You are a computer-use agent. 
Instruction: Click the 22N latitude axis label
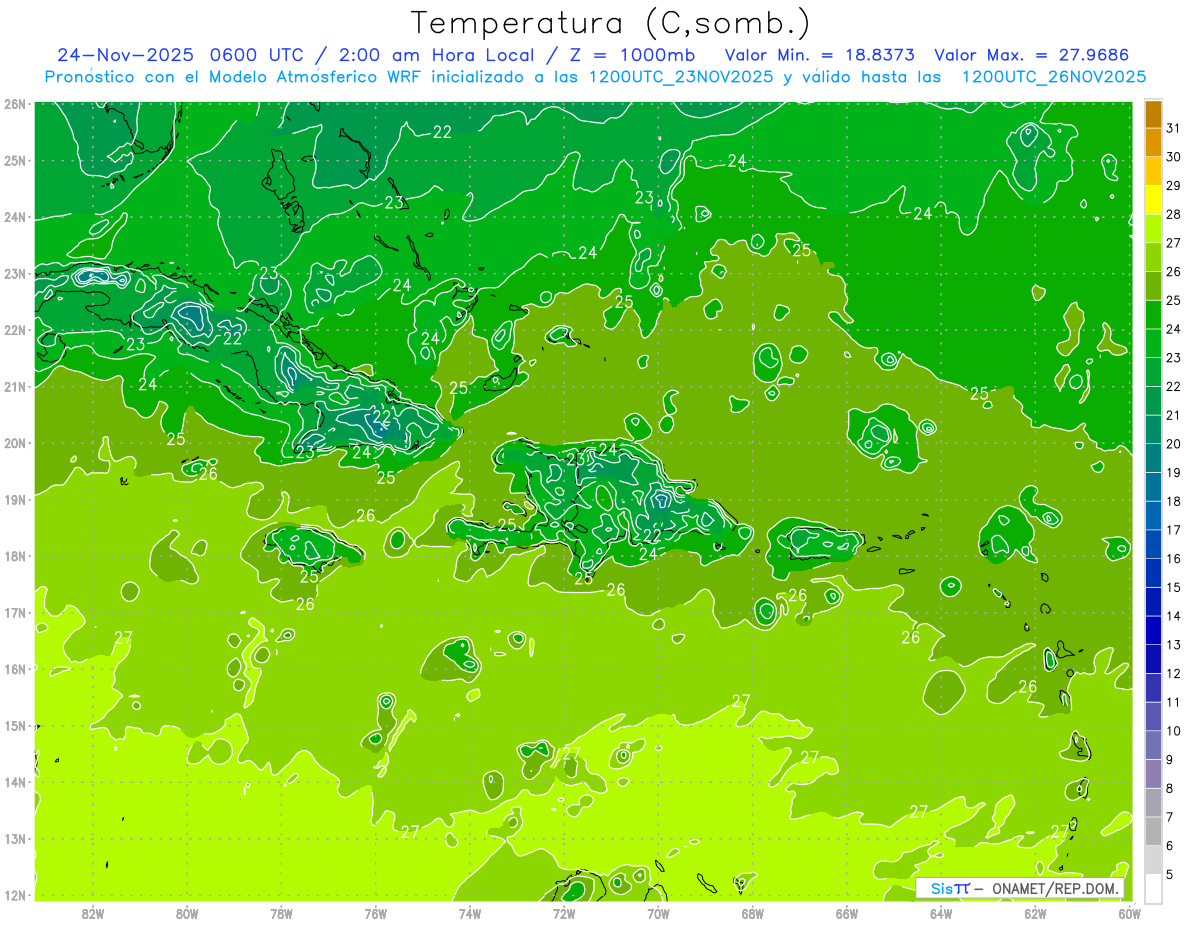[x=15, y=330]
